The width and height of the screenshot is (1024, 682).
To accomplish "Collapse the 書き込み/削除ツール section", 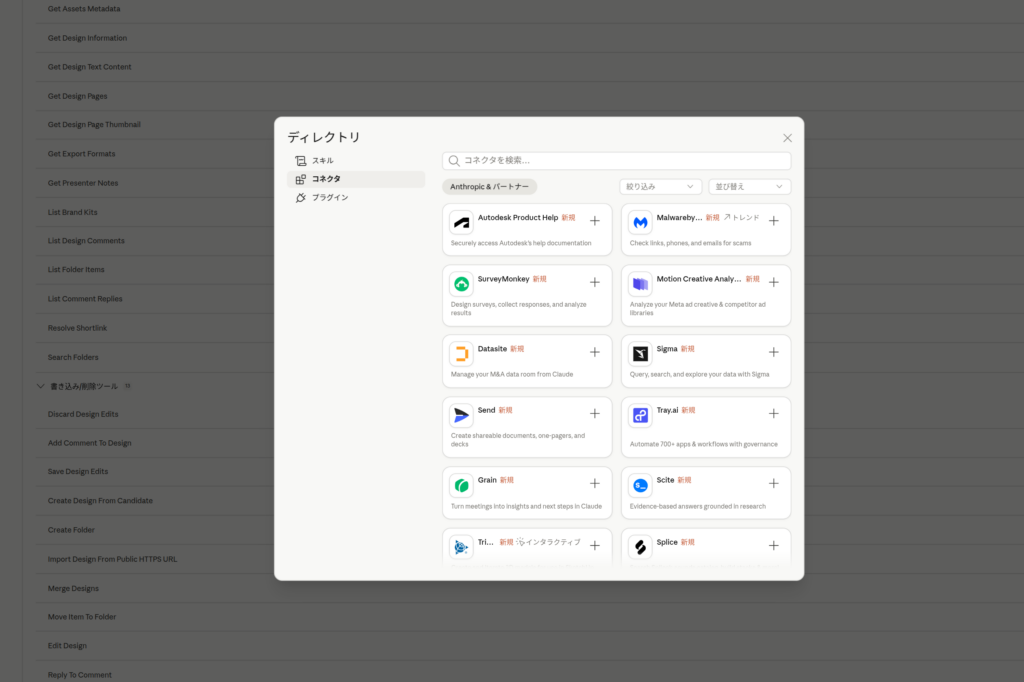I will pos(40,386).
